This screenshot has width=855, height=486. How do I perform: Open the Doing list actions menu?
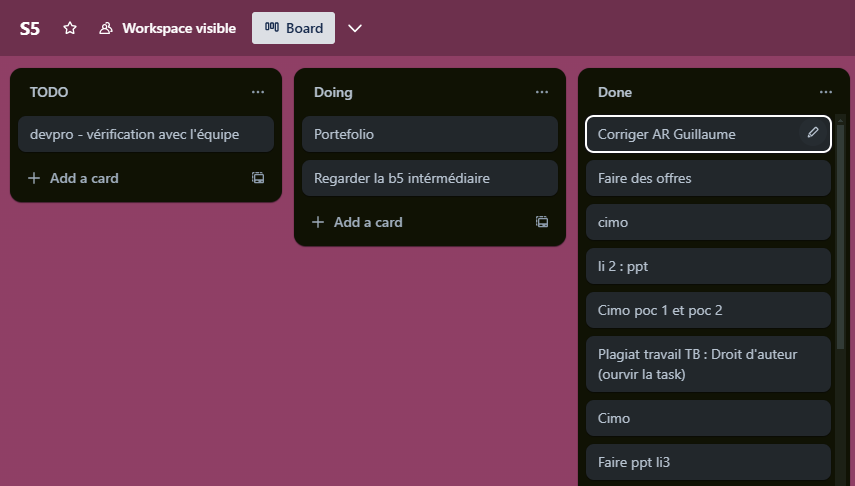[542, 92]
